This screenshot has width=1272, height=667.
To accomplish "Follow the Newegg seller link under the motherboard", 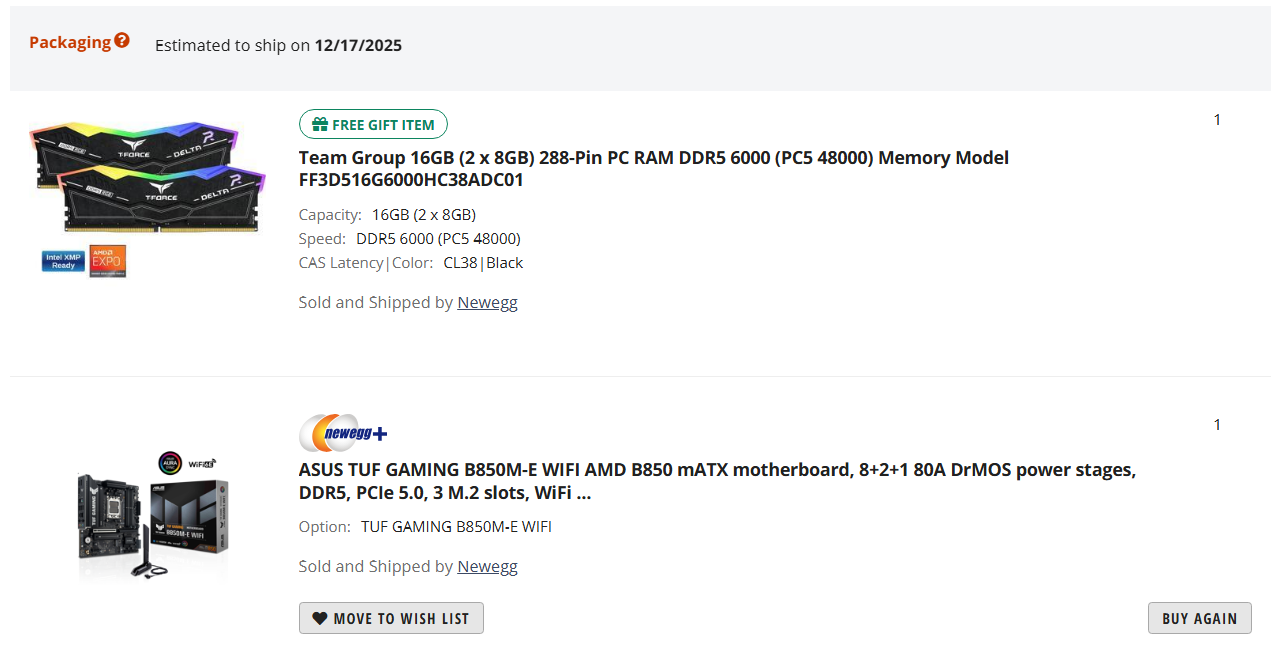I will point(487,566).
